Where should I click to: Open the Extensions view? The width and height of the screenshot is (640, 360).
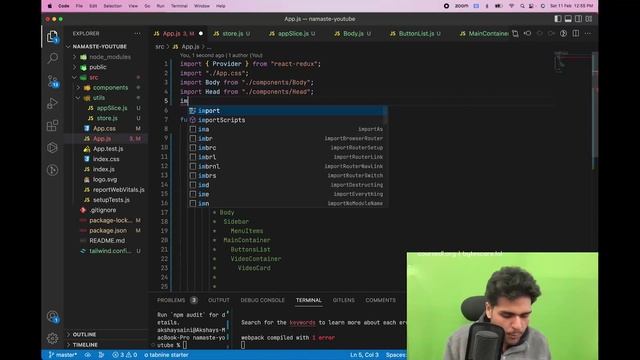click(52, 125)
